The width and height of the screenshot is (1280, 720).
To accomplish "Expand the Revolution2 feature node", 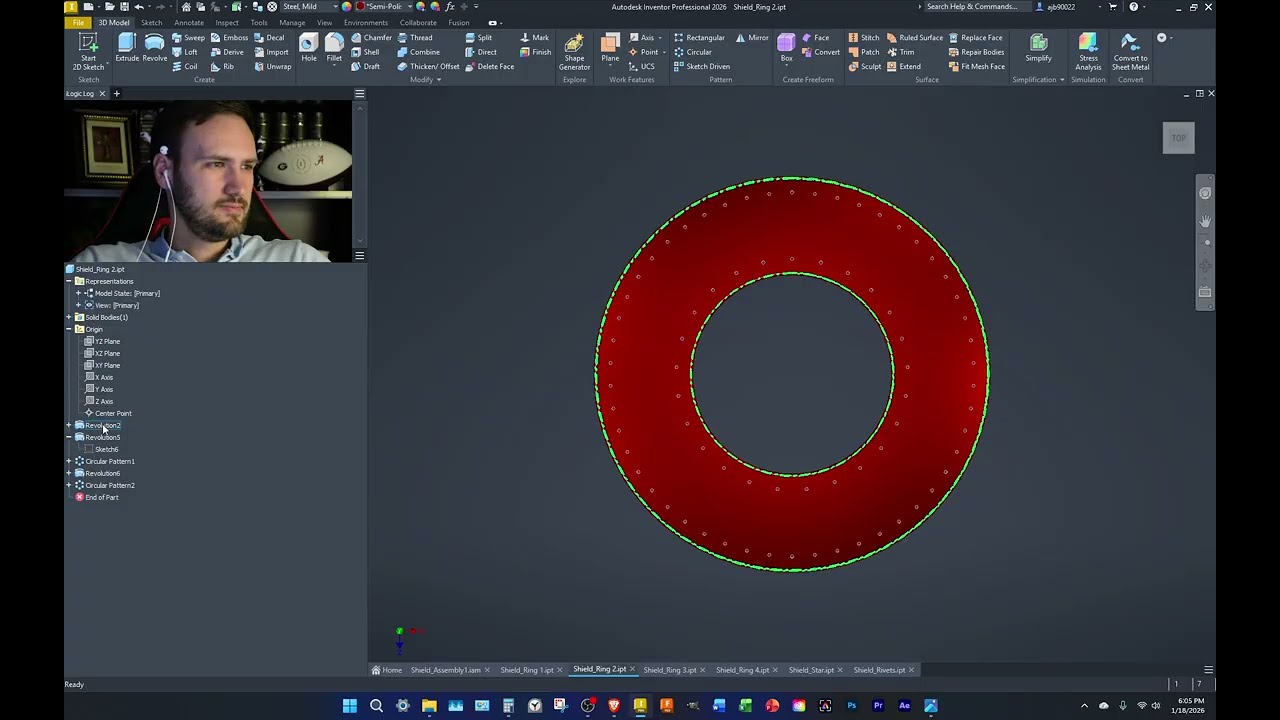I will point(69,425).
